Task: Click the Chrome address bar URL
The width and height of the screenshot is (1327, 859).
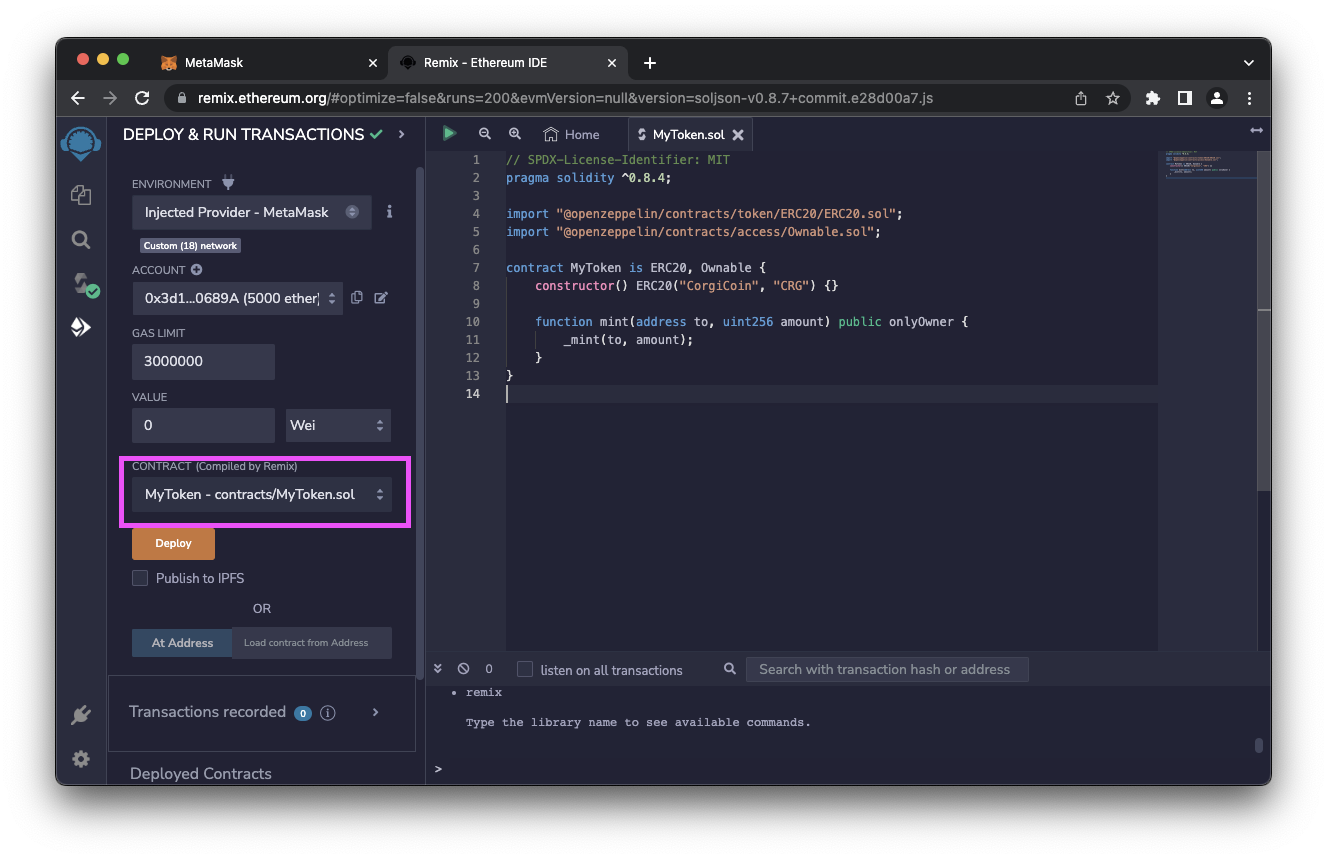Action: (565, 98)
